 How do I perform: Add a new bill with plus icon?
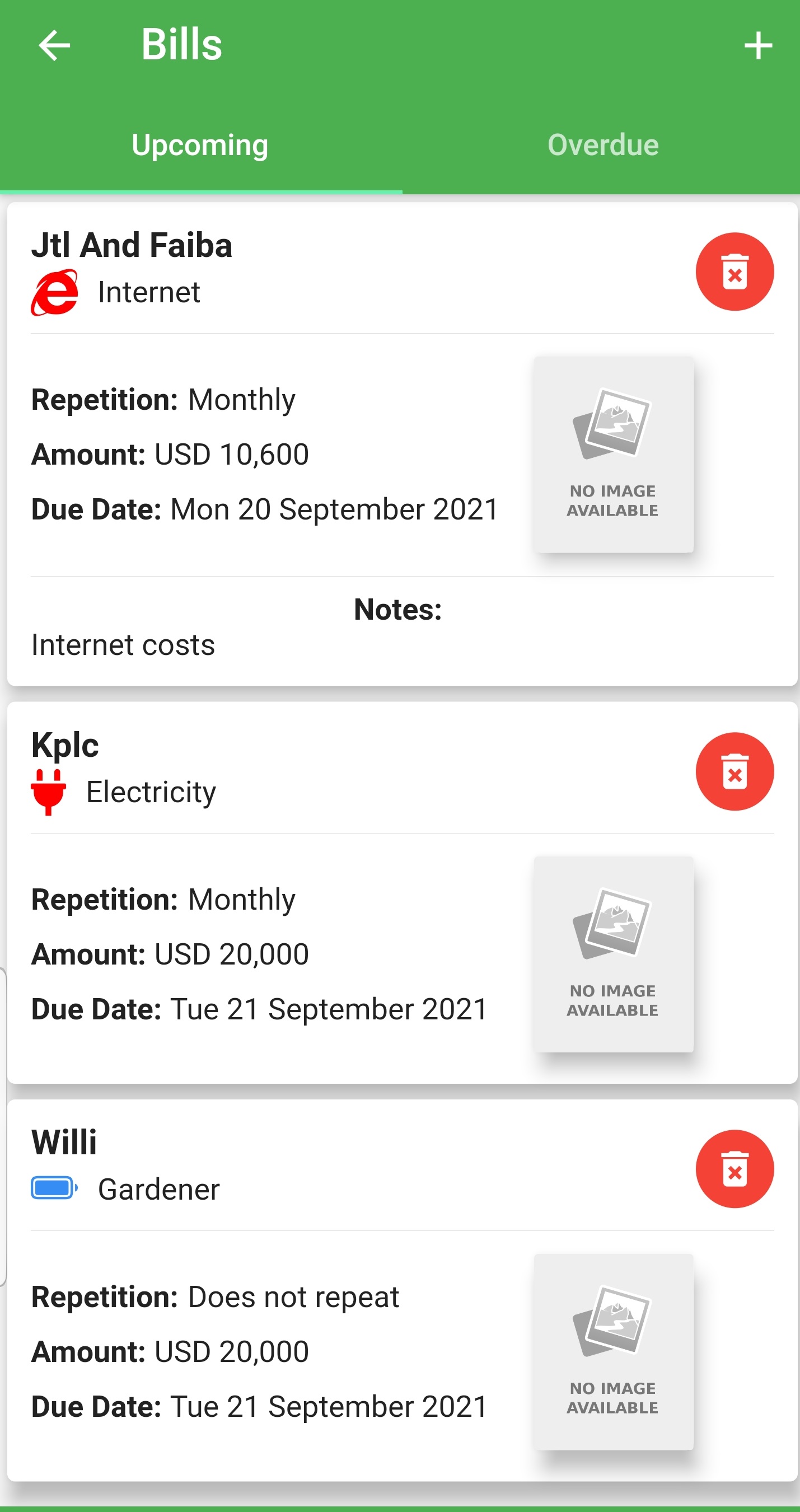(758, 45)
